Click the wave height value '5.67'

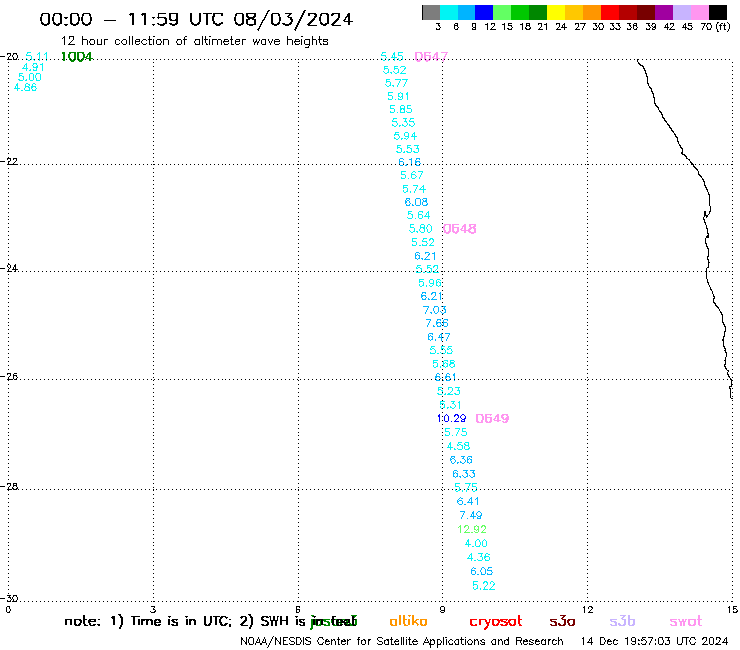[x=412, y=175]
